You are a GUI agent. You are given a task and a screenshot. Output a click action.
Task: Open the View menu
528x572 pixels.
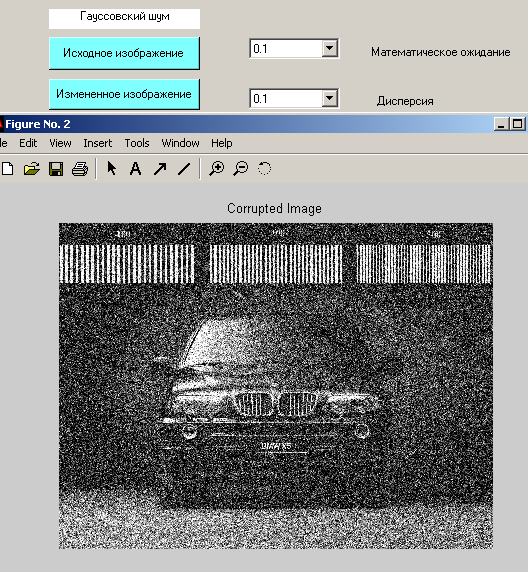tap(60, 143)
